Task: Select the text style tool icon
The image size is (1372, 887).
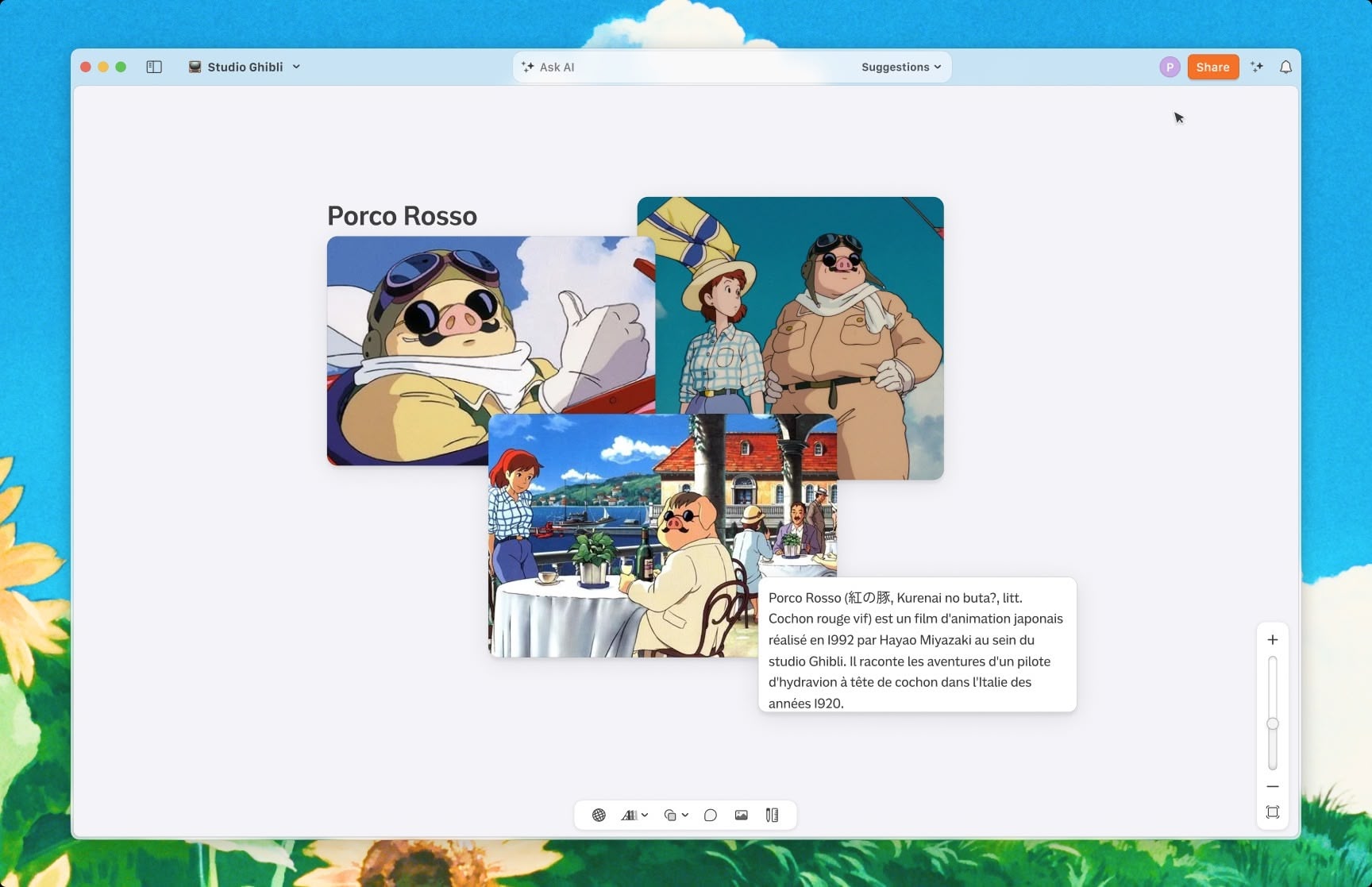Action: 629,815
